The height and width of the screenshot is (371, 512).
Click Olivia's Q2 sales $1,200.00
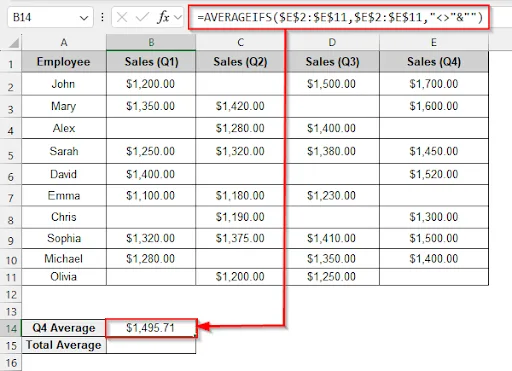[240, 277]
